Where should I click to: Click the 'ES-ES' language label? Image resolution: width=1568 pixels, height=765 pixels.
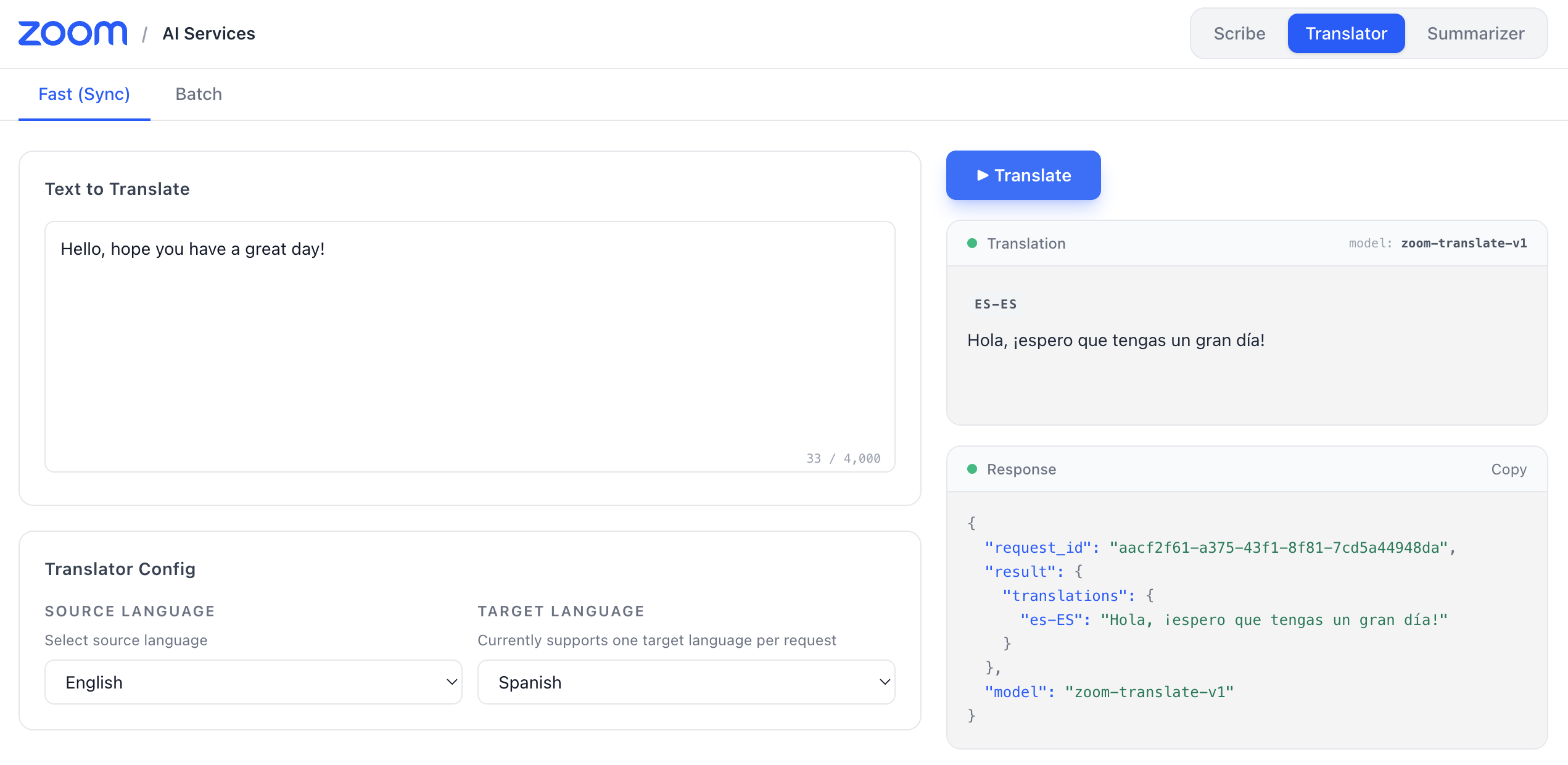point(996,304)
